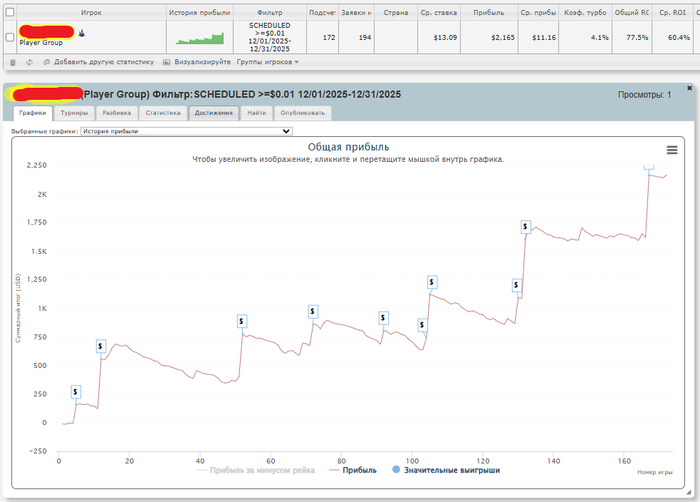Click the $13.09 average stake value
Screen dimensions: 700x502
[445, 38]
